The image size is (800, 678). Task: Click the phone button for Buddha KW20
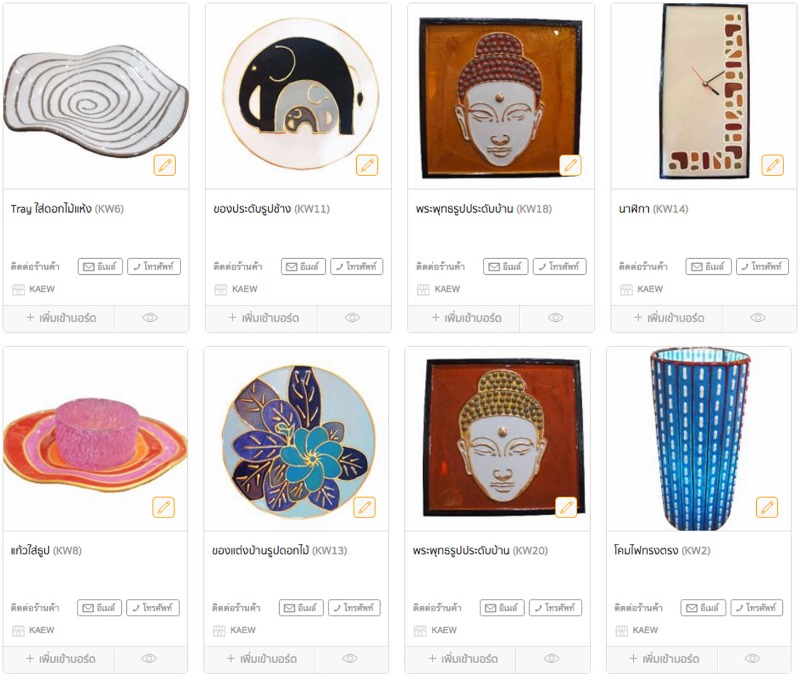tap(556, 608)
